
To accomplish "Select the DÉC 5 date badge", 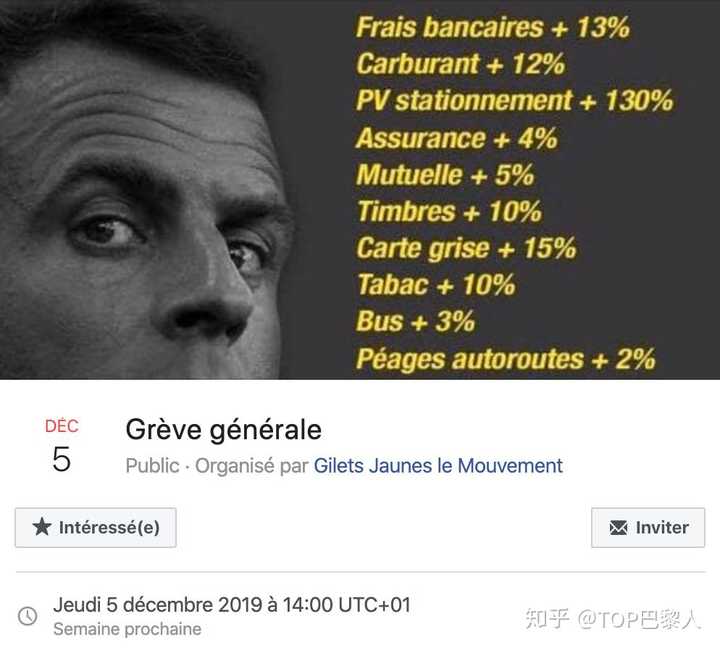I will pos(61,447).
